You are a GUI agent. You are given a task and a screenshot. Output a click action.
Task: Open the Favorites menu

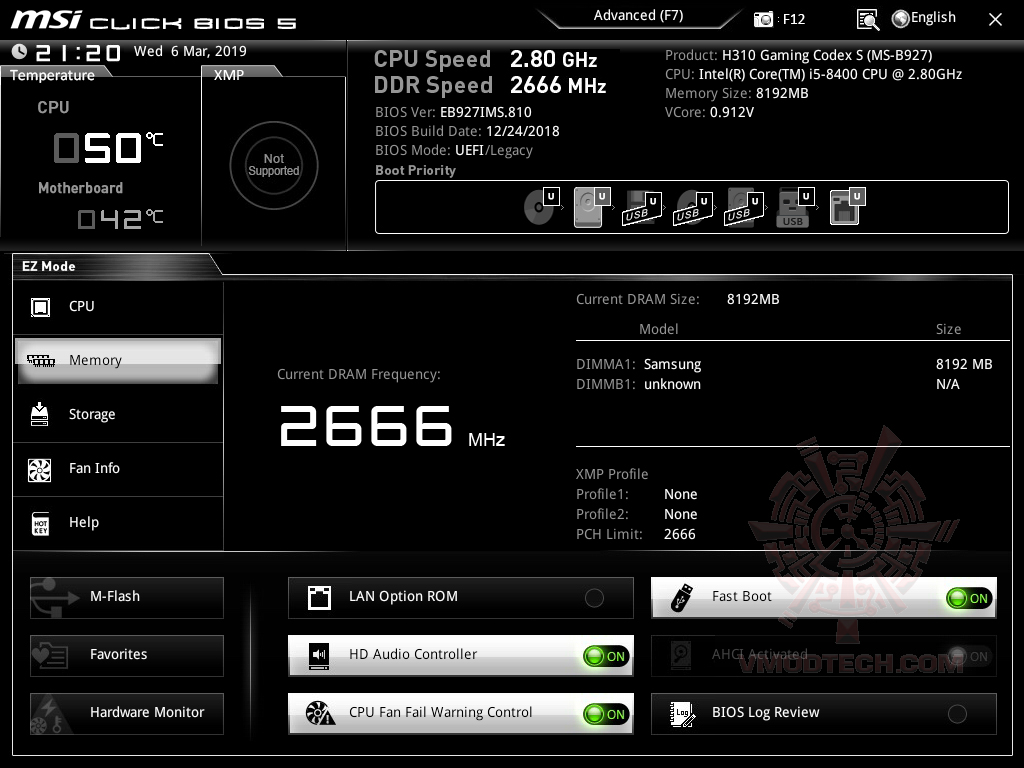[127, 656]
